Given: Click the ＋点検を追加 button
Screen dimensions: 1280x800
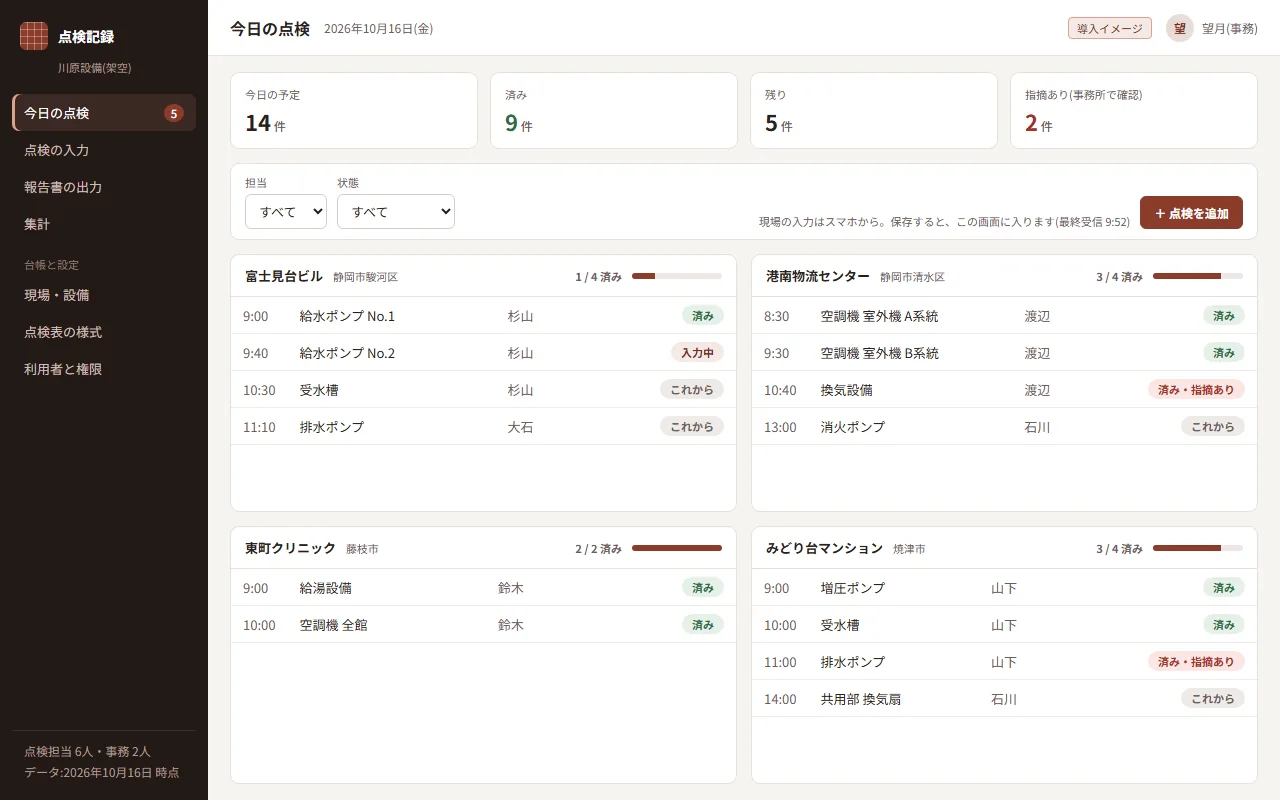Looking at the screenshot, I should (x=1191, y=213).
